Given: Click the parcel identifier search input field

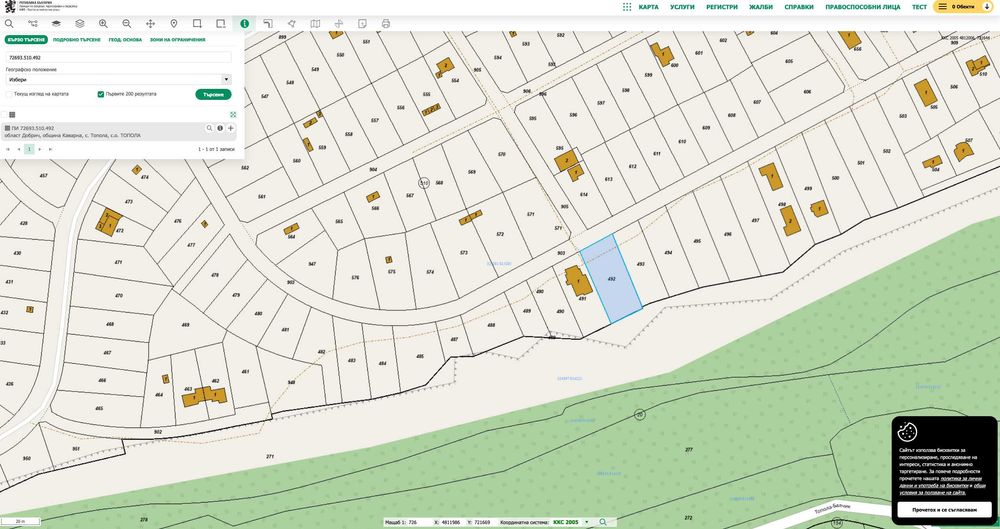Looking at the screenshot, I should (x=119, y=57).
